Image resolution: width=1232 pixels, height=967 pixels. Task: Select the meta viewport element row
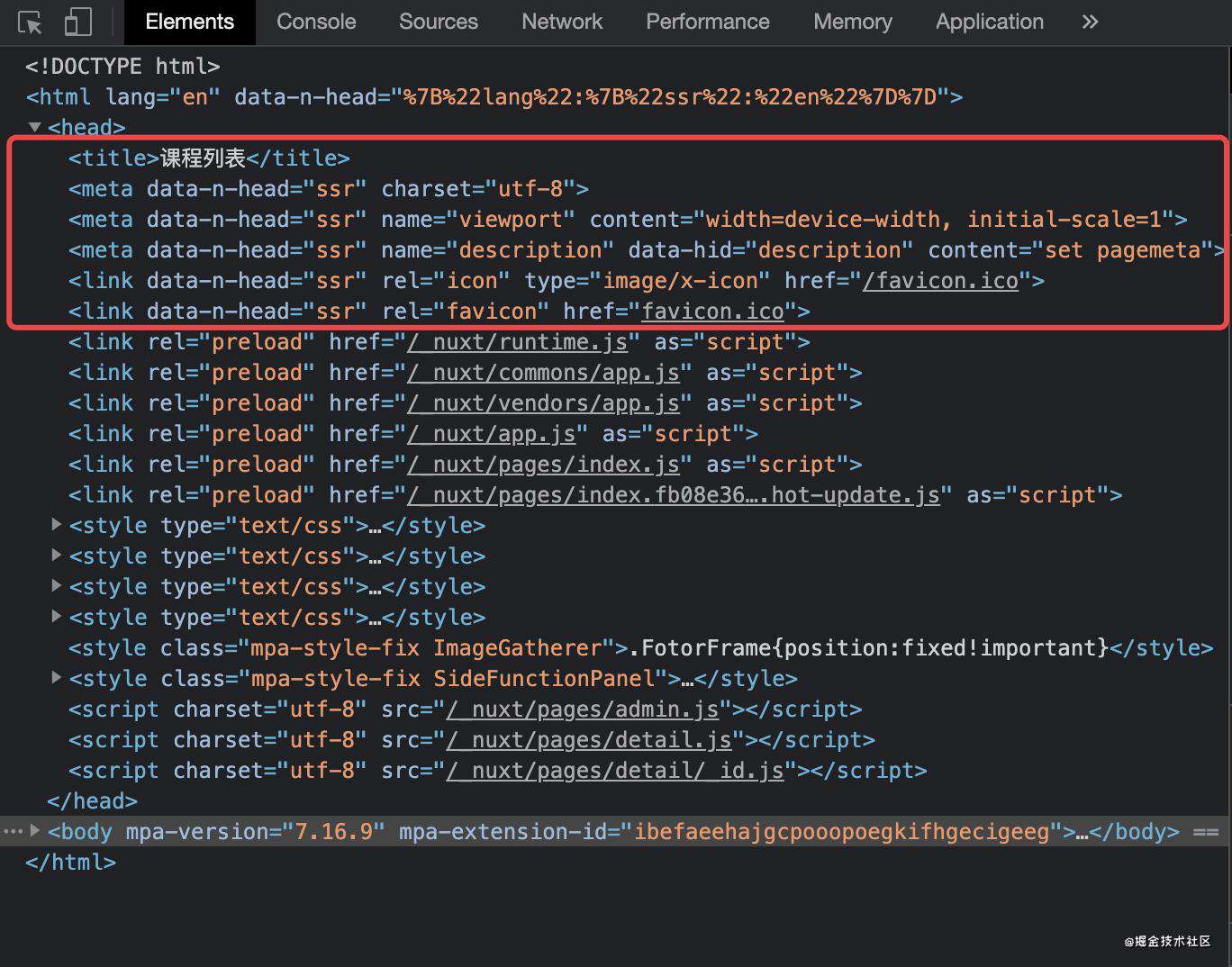click(x=628, y=220)
